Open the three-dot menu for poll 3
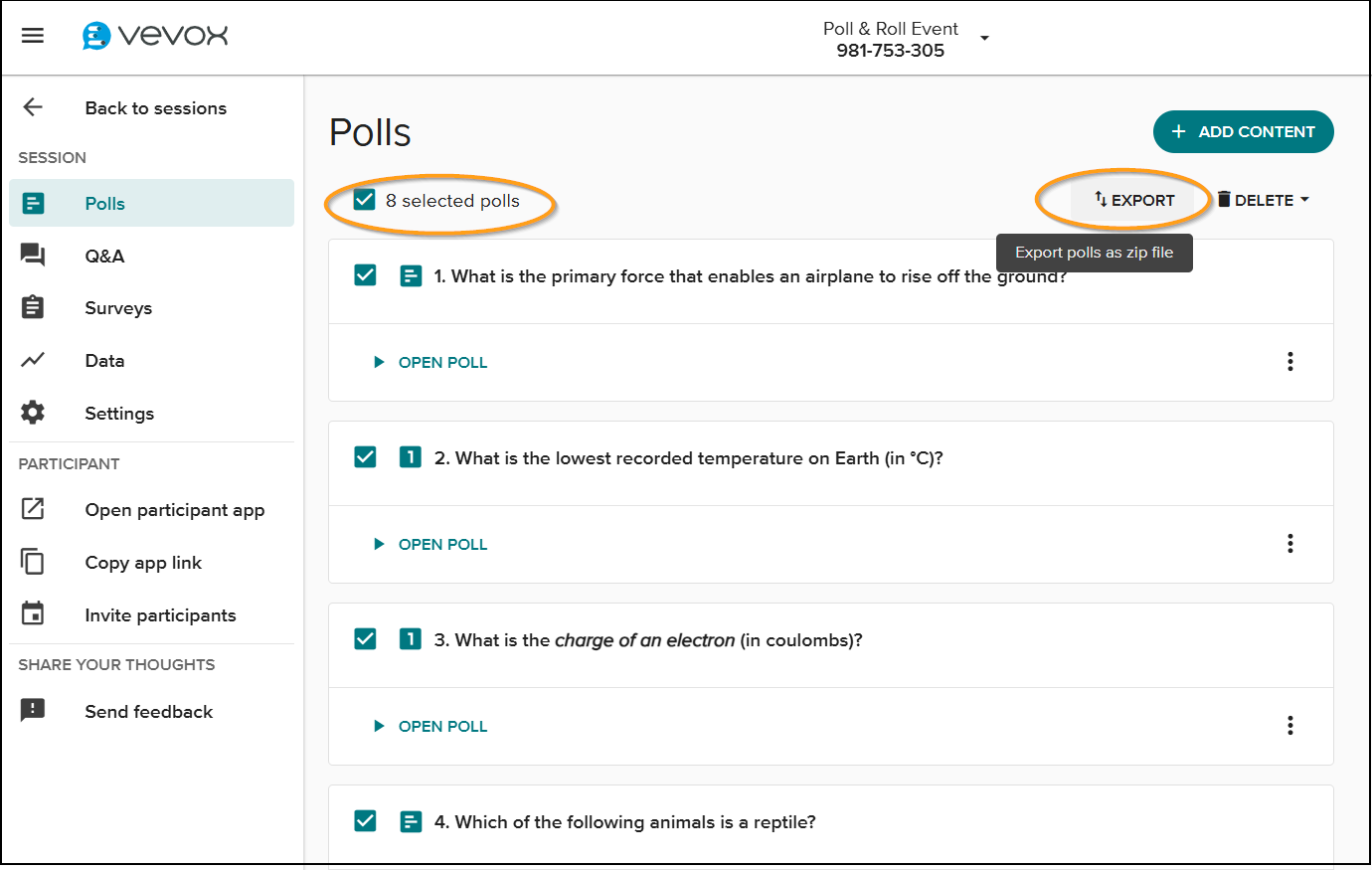The height and width of the screenshot is (870, 1372). click(x=1290, y=726)
